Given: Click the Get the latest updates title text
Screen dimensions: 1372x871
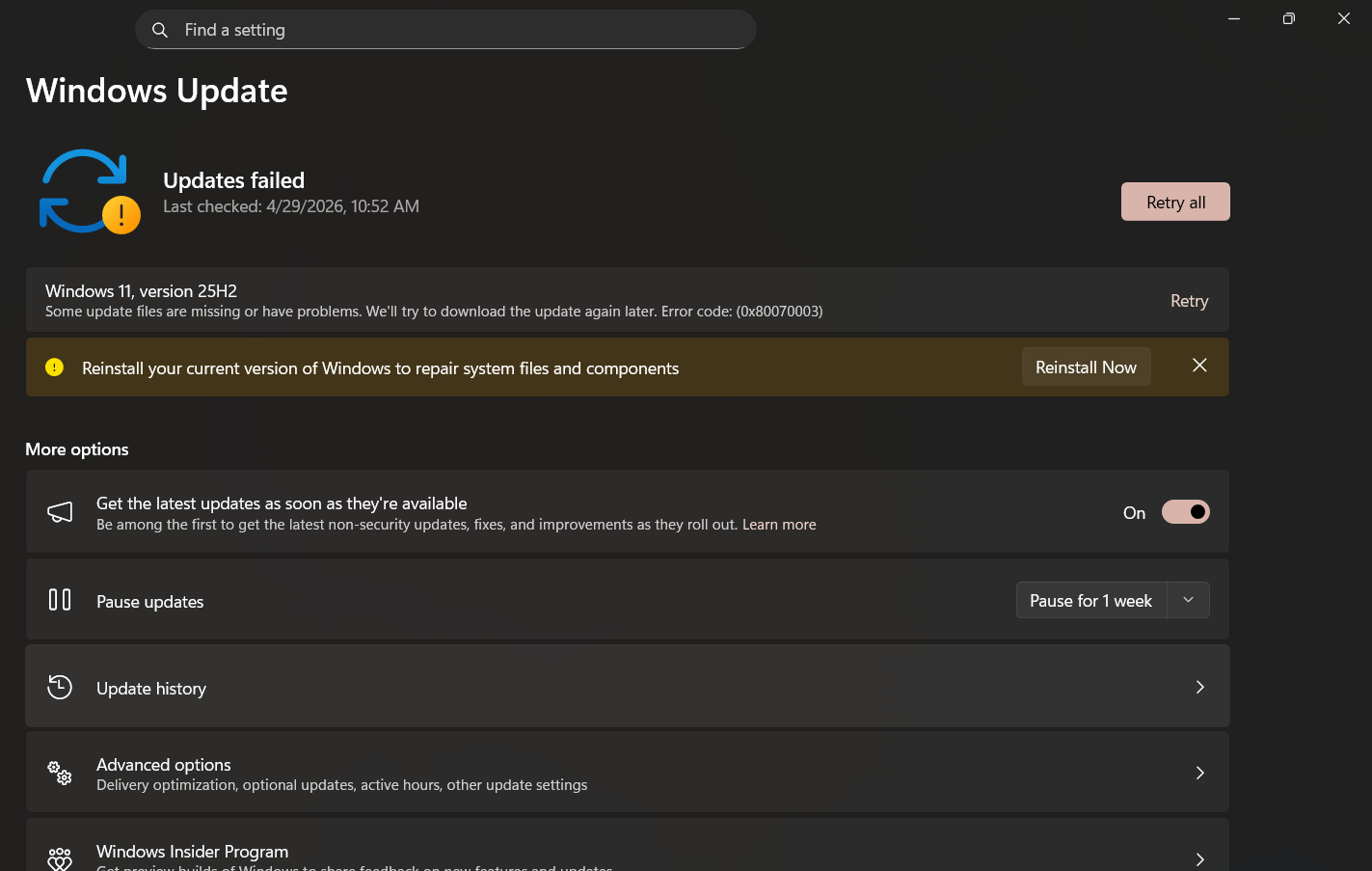Looking at the screenshot, I should tap(282, 504).
